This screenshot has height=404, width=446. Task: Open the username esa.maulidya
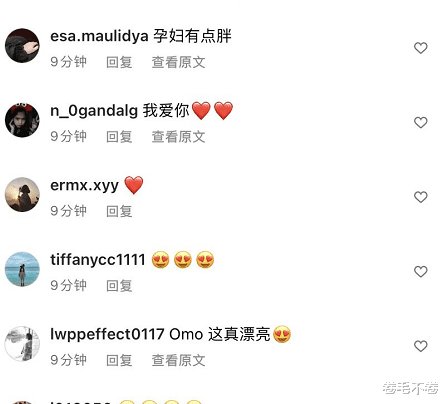pyautogui.click(x=99, y=36)
